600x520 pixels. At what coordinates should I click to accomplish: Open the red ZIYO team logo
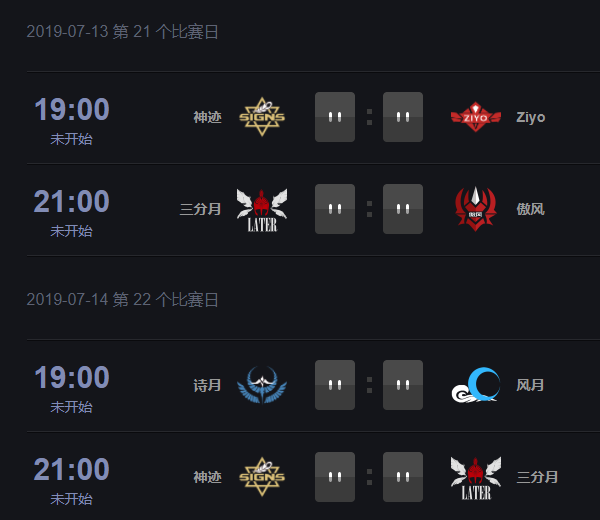pos(476,117)
